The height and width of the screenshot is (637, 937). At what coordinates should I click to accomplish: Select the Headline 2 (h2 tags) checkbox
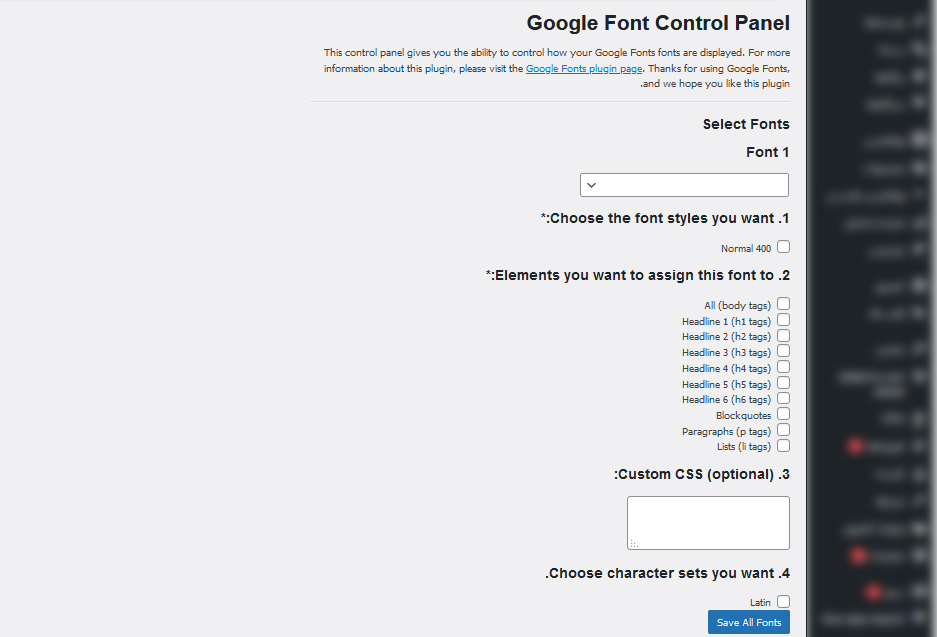783,336
